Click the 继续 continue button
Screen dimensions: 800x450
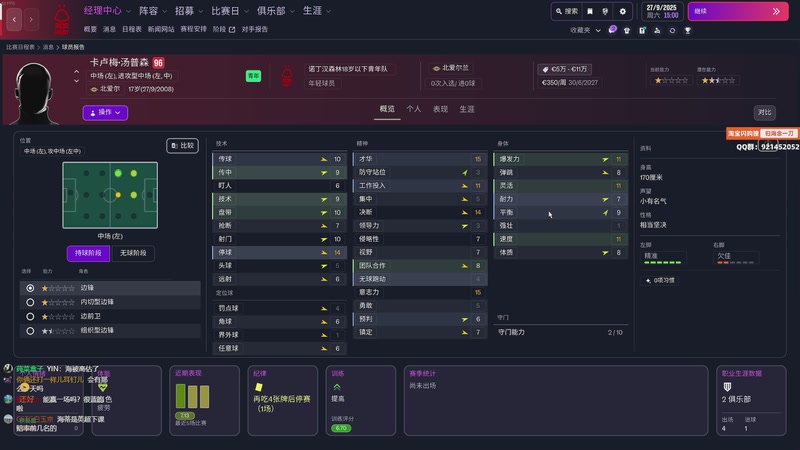738,11
